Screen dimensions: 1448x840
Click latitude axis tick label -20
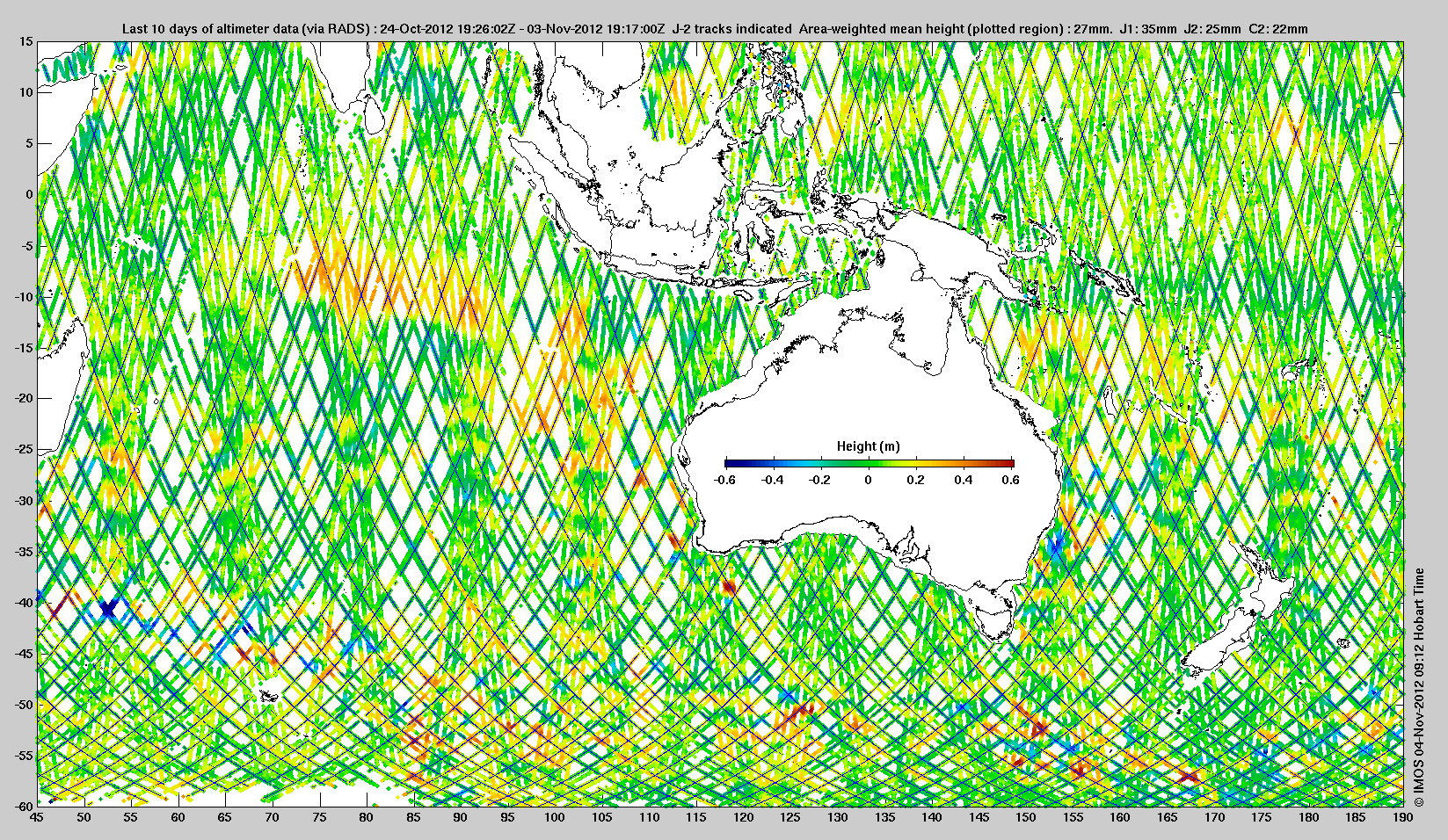[x=24, y=399]
